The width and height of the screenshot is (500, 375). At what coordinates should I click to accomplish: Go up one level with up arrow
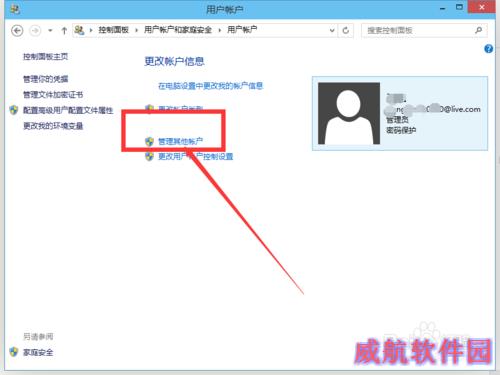64,31
